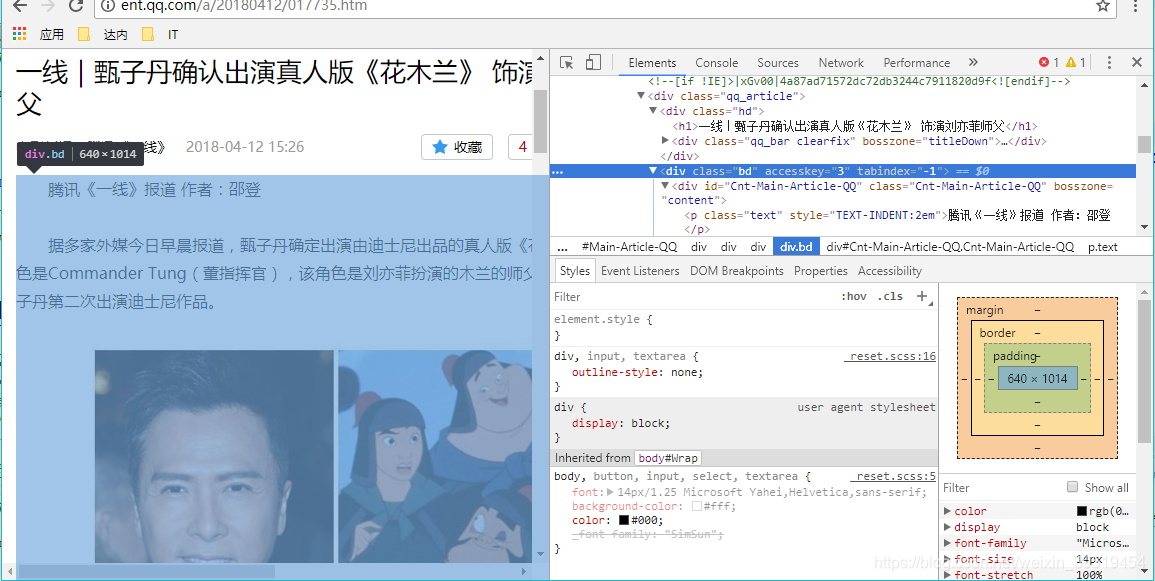Expand the computed font-size property
Viewport: 1155px width, 581px height.
click(948, 560)
